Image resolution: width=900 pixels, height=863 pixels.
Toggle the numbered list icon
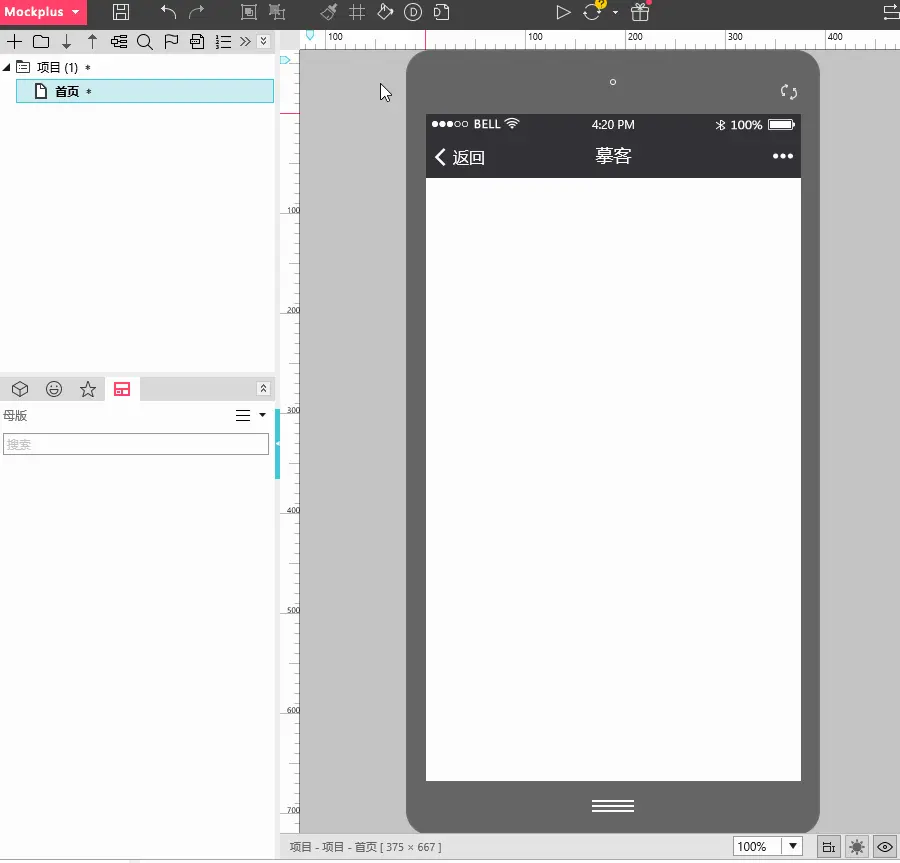click(x=223, y=41)
